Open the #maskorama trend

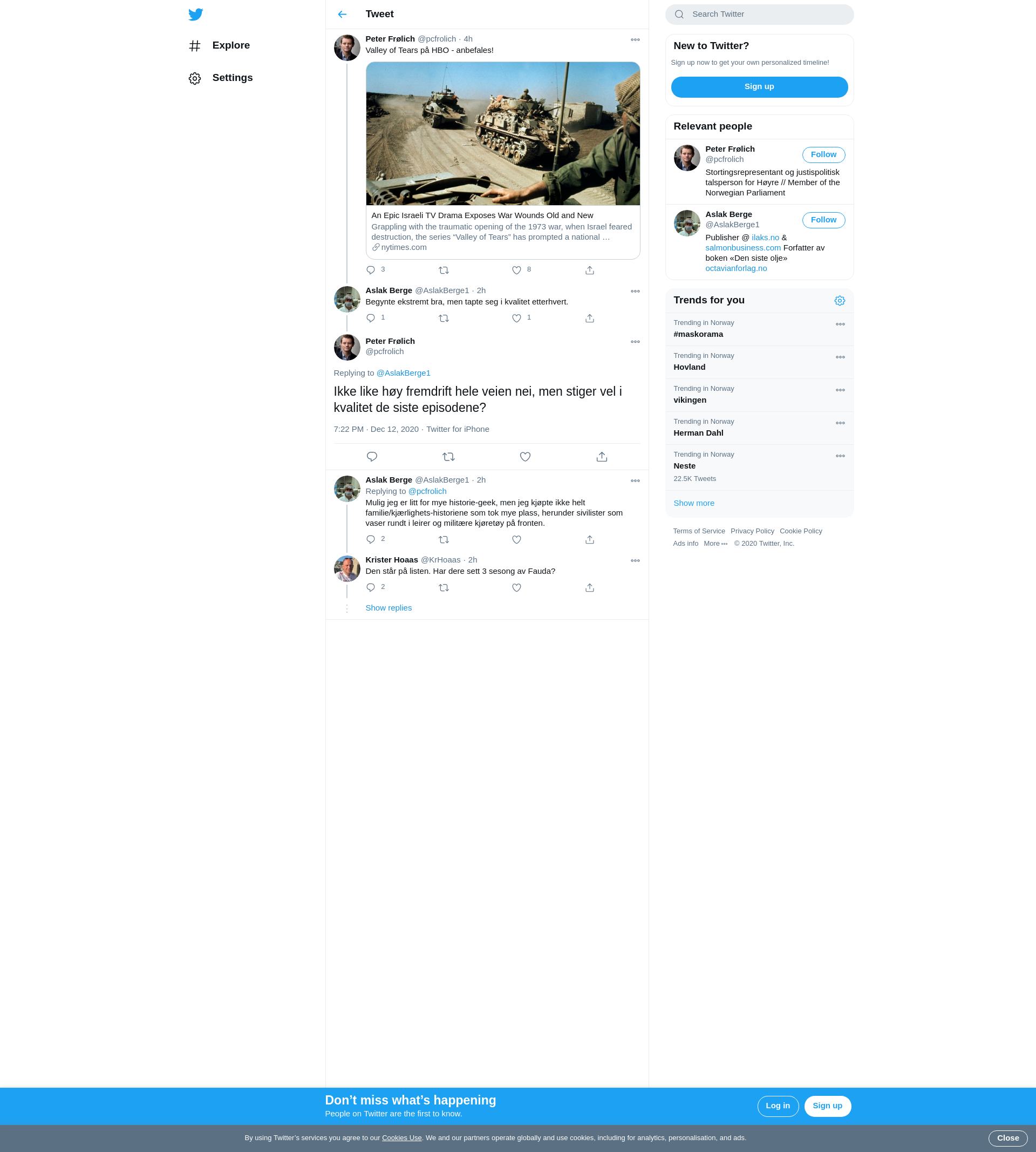coord(759,329)
